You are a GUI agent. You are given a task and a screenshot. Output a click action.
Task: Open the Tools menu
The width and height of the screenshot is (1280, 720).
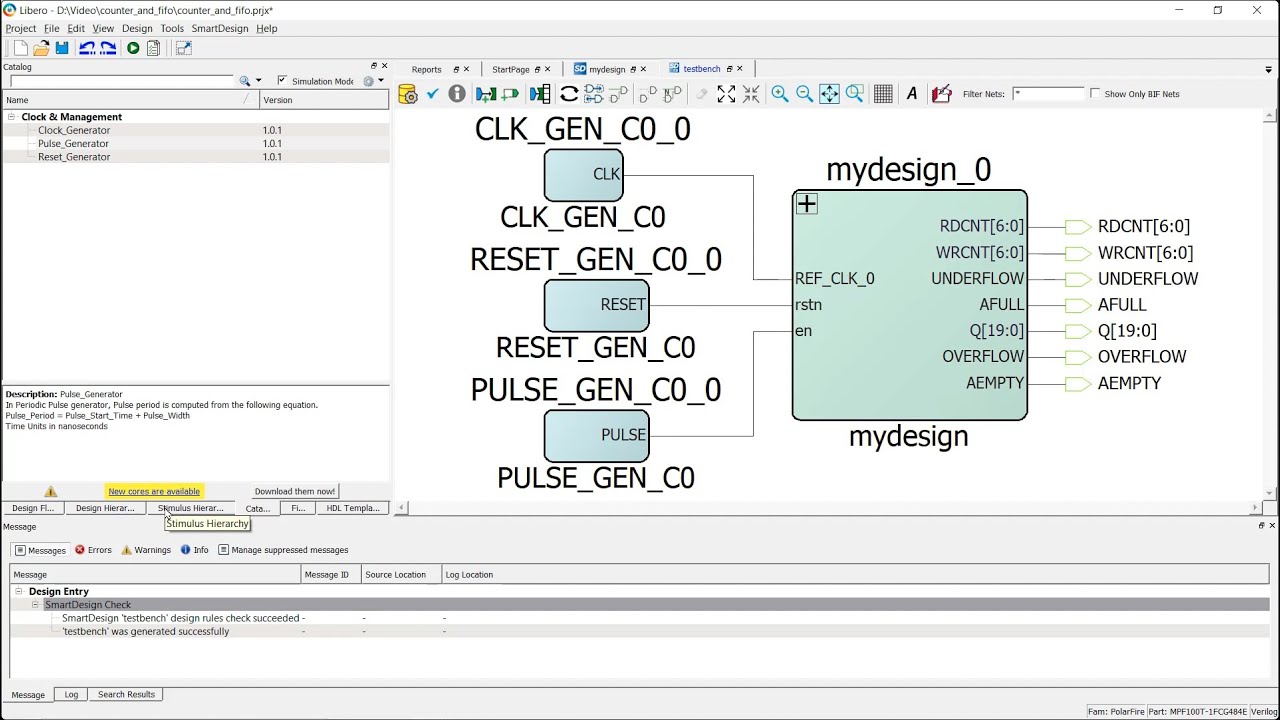point(172,29)
